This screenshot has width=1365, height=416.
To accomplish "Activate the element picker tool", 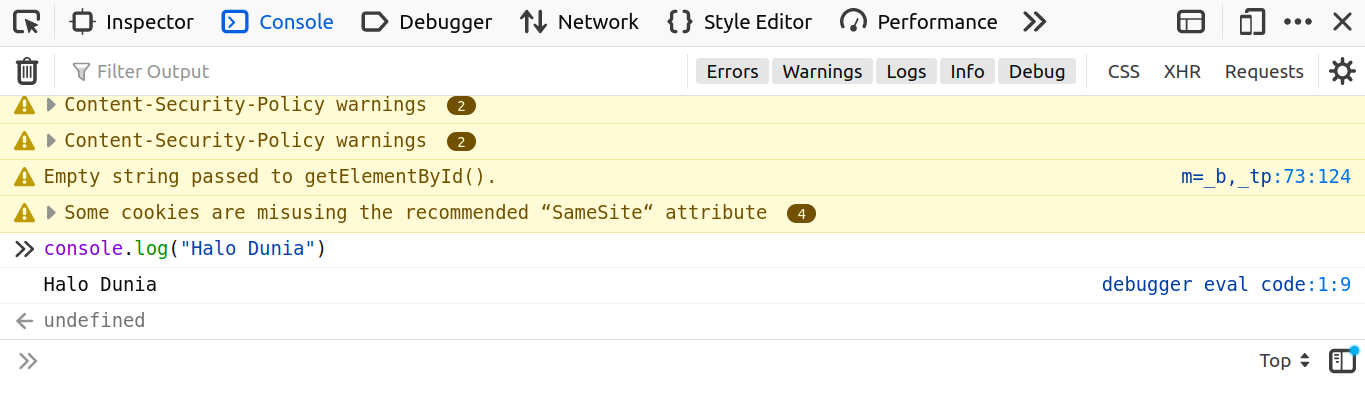I will [27, 22].
